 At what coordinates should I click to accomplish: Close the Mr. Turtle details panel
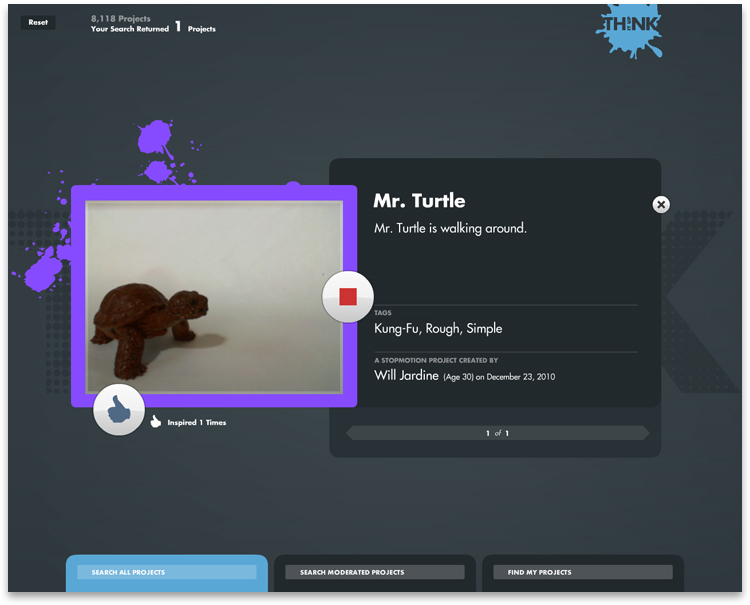pos(661,205)
